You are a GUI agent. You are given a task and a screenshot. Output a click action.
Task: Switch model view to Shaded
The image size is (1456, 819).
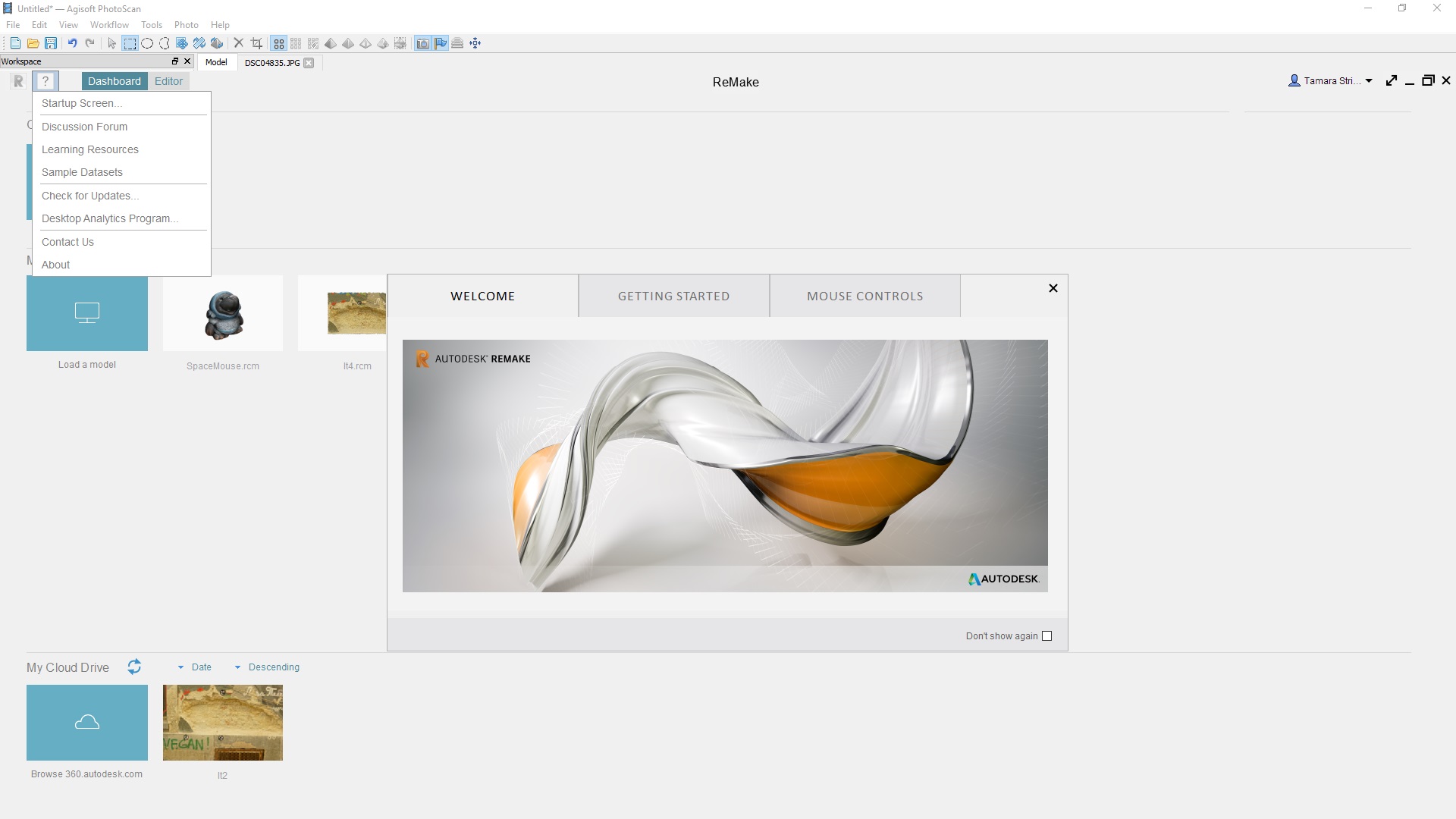click(x=331, y=43)
